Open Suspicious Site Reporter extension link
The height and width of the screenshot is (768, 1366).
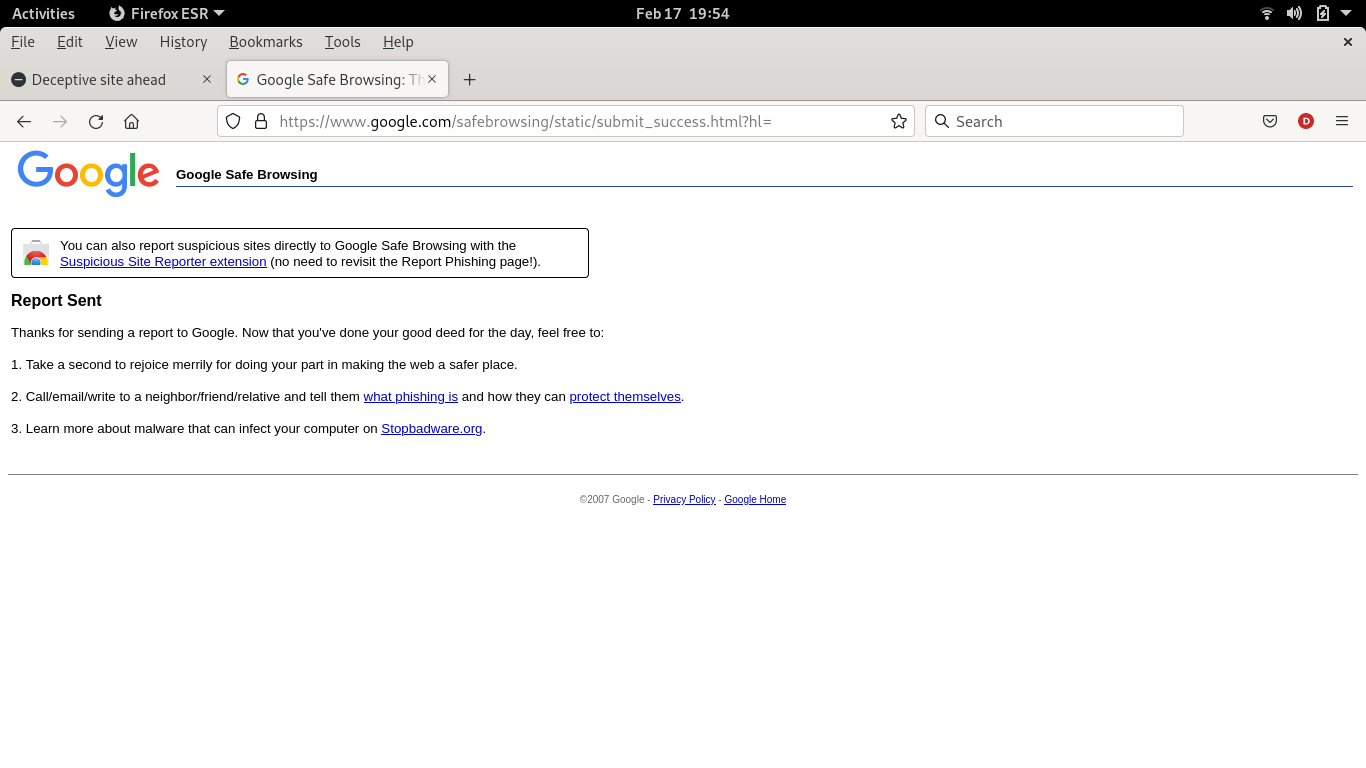(163, 262)
